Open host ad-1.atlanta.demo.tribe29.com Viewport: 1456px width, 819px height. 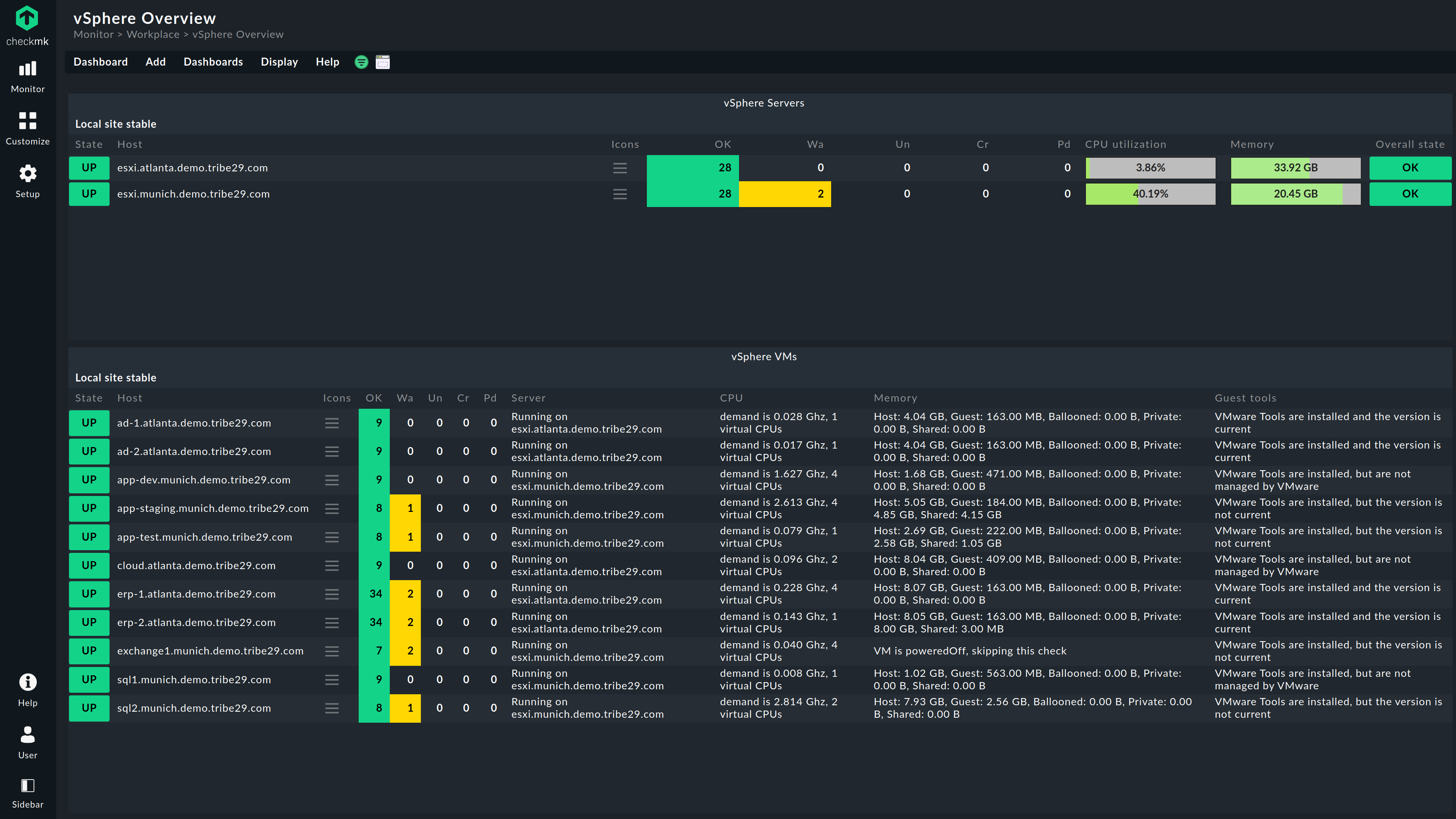[x=194, y=423]
